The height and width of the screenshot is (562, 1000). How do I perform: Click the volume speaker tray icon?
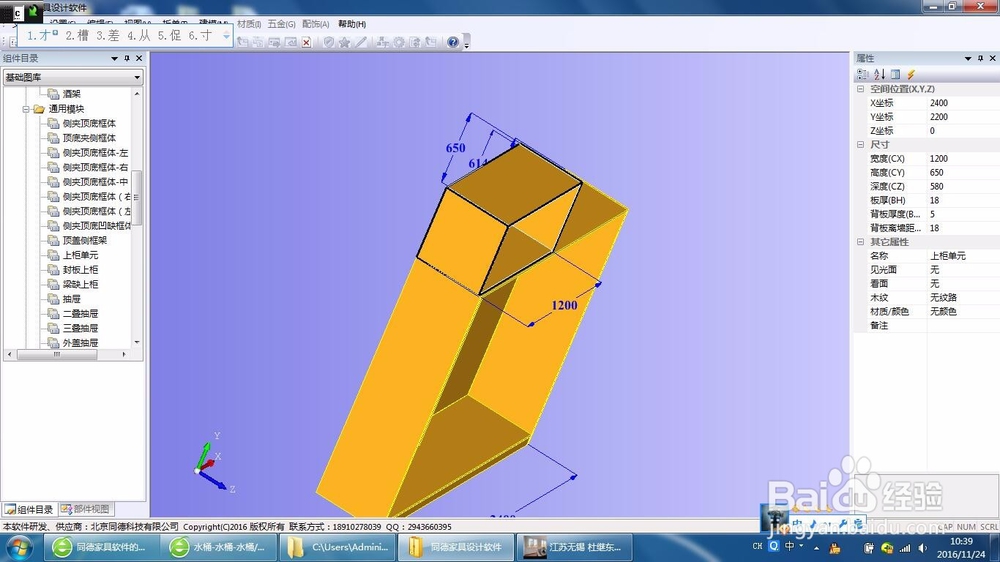922,549
